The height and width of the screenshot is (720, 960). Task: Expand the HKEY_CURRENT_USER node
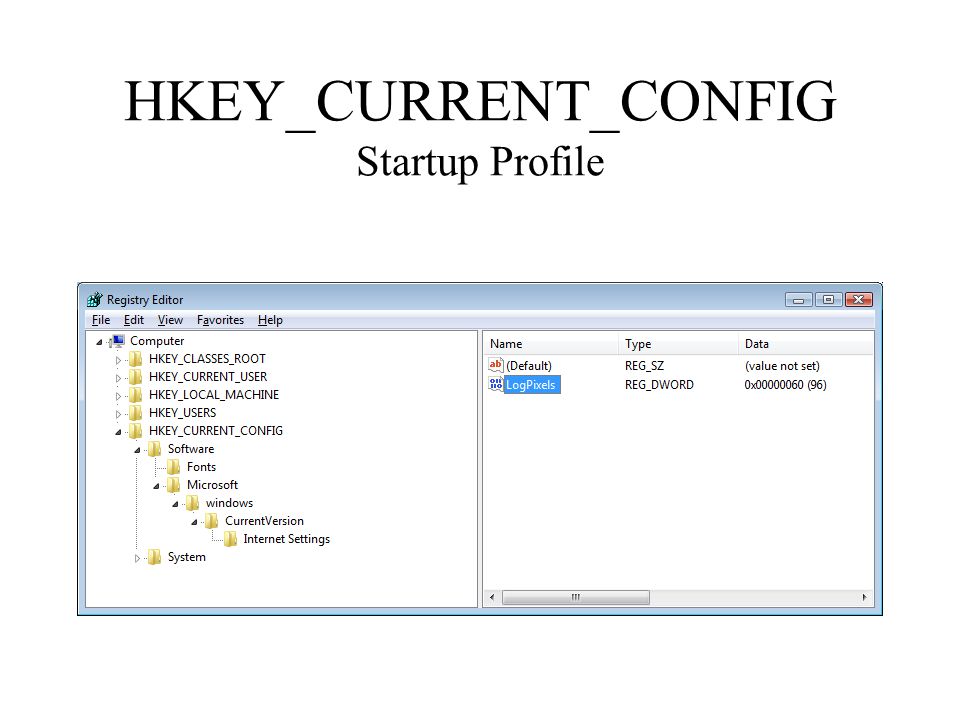[118, 378]
